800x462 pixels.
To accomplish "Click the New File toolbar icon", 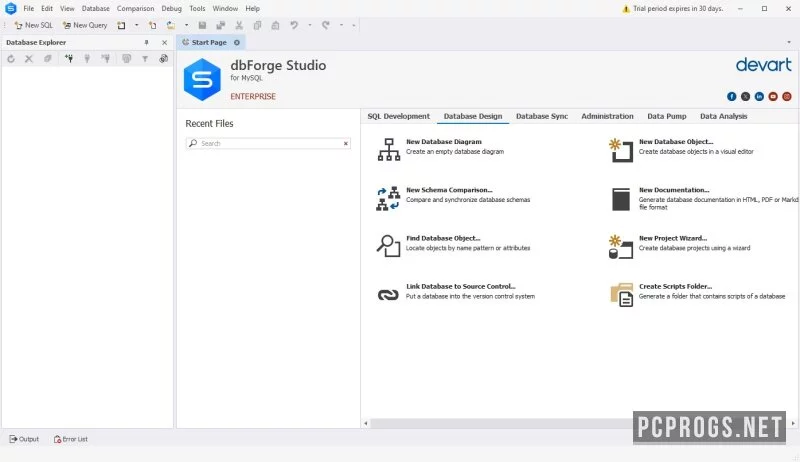I will coord(152,25).
